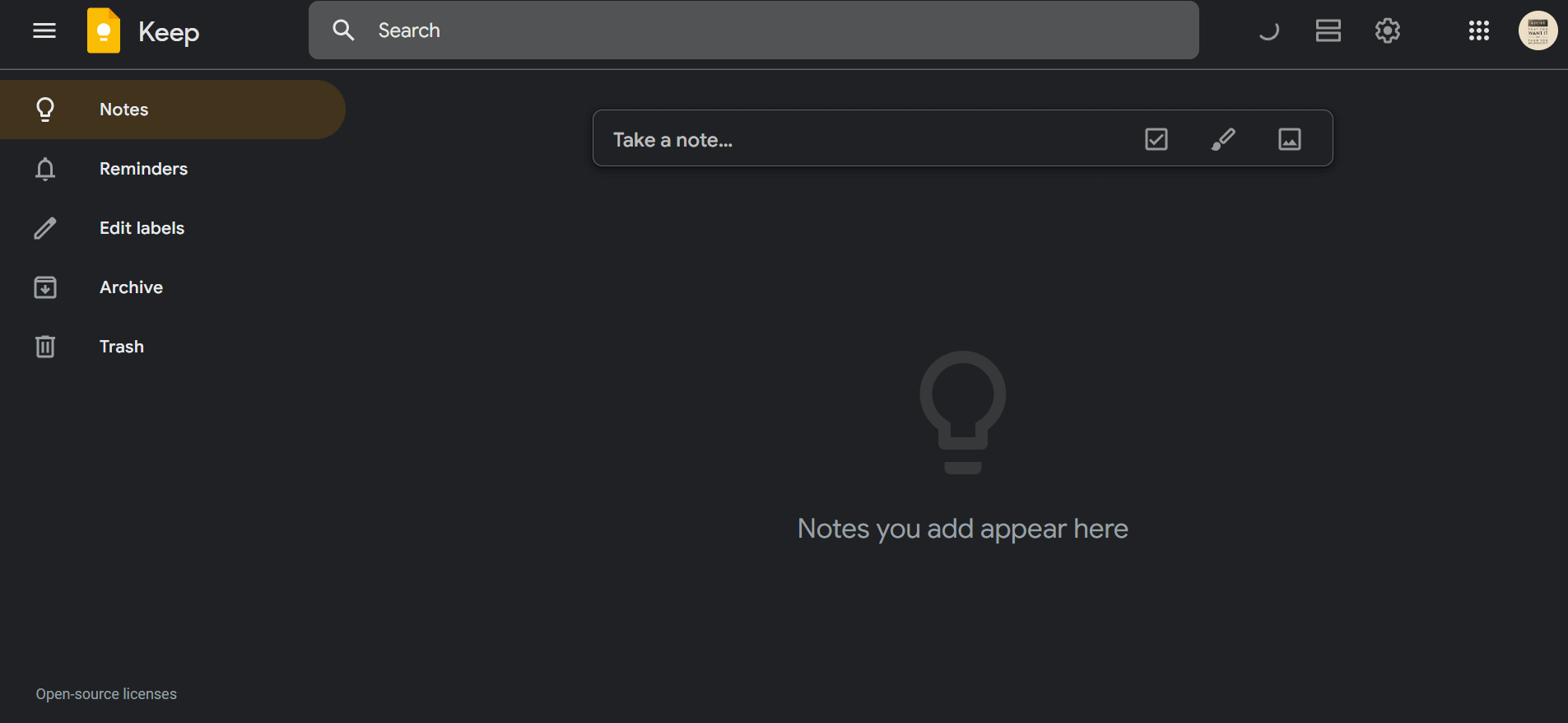Refresh notes using the spinner icon
The width and height of the screenshot is (1568, 723).
point(1268,30)
